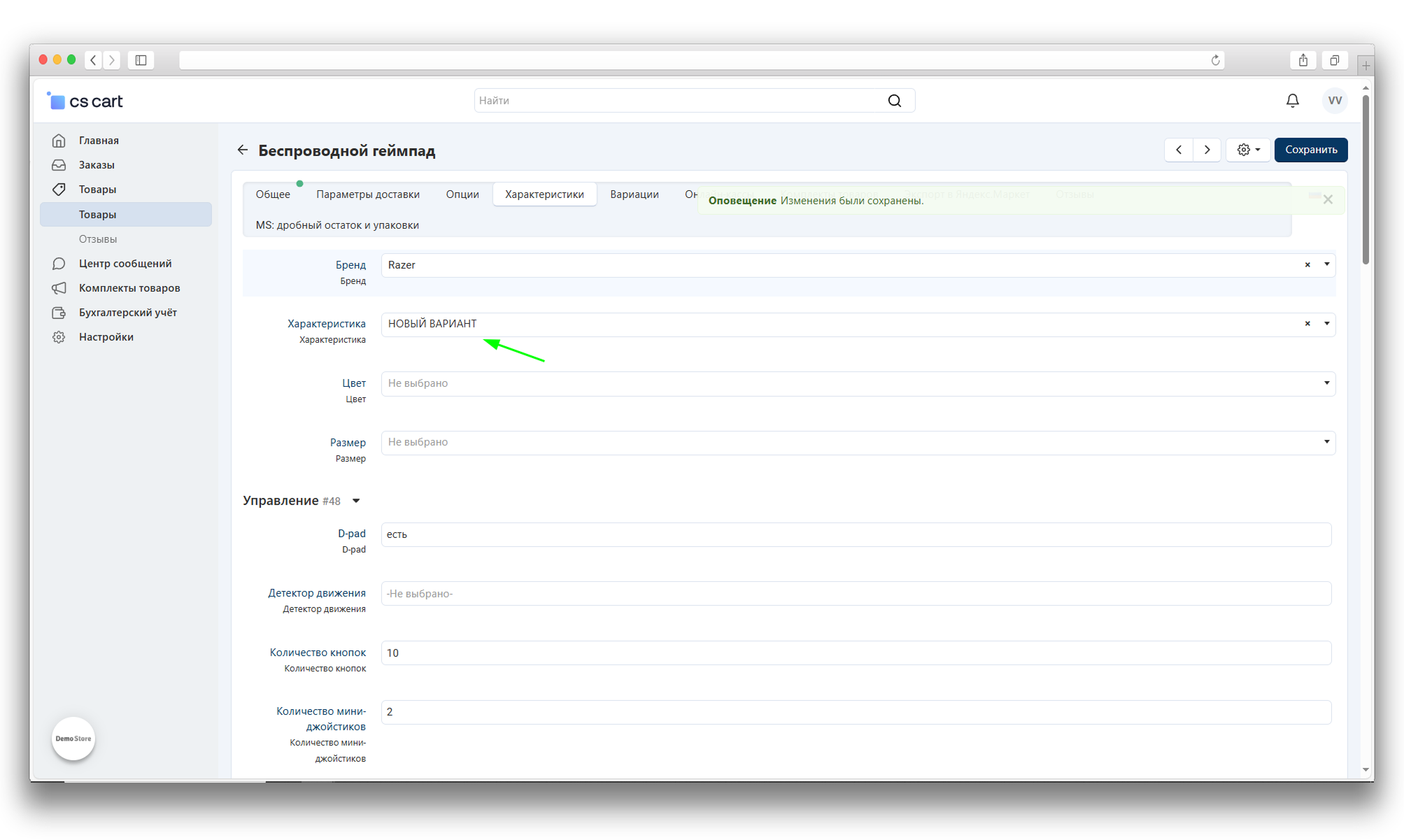The width and height of the screenshot is (1404, 840).
Task: Go to the next product arrow
Action: tap(1207, 150)
